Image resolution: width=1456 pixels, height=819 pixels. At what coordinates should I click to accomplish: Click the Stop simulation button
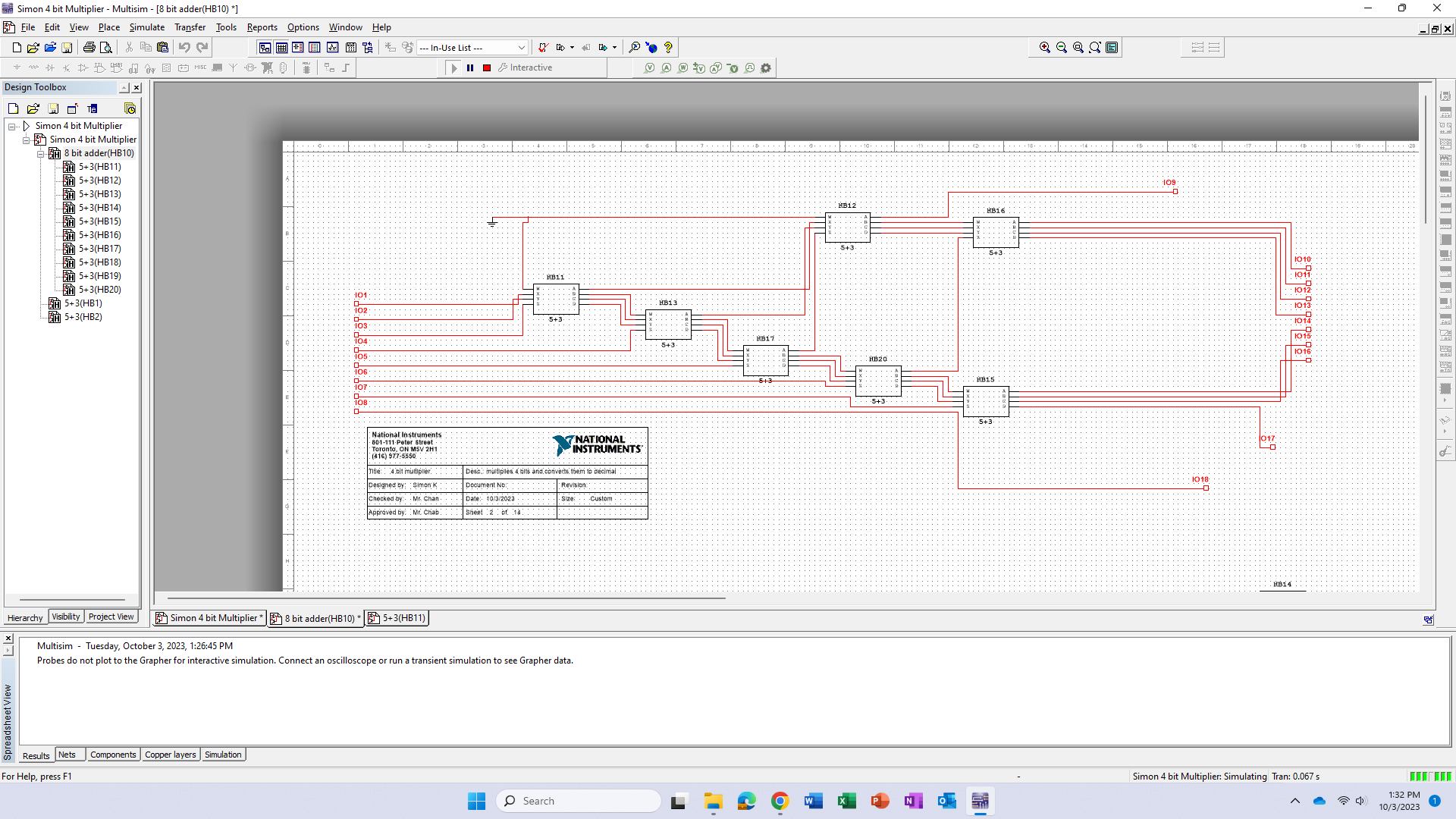pyautogui.click(x=486, y=67)
